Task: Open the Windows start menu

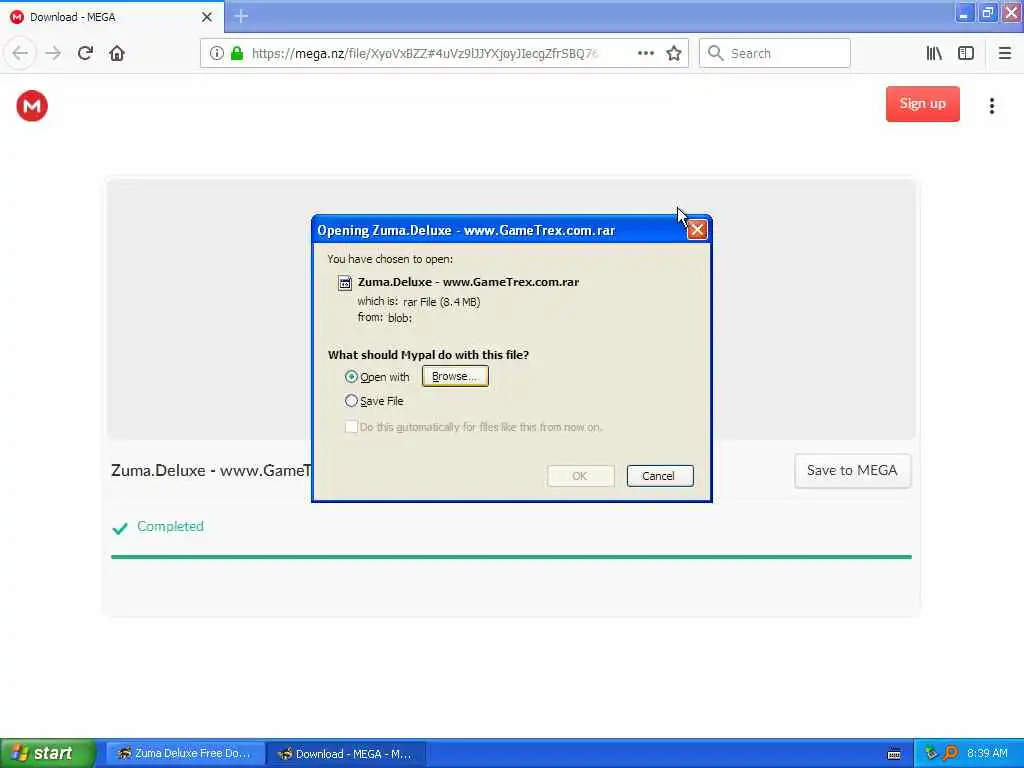Action: tap(48, 754)
